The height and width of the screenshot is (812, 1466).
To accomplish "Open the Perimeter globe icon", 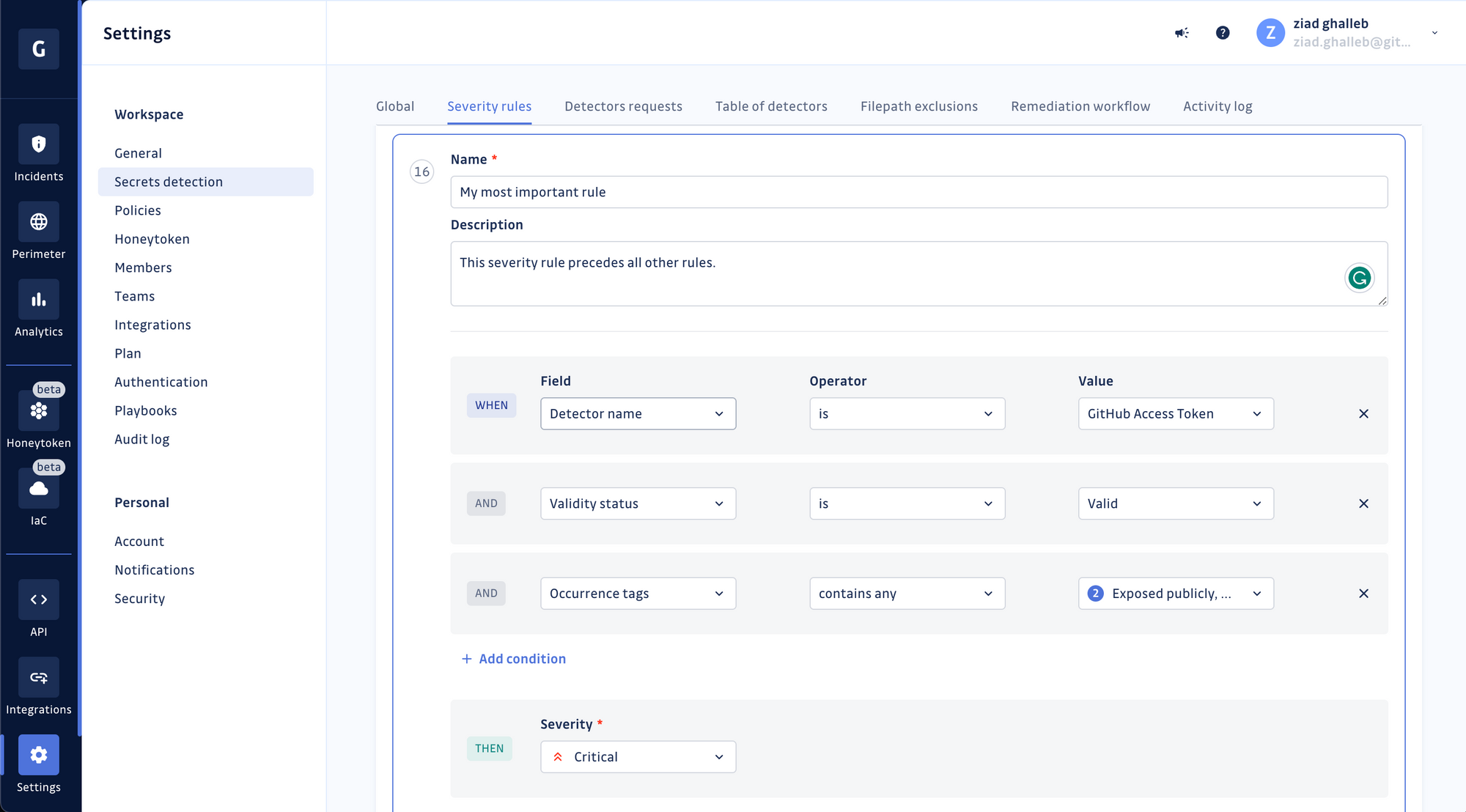I will 39,222.
